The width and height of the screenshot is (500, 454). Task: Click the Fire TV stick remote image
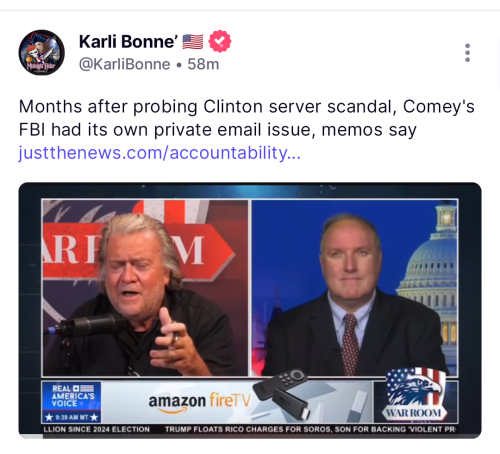click(282, 393)
